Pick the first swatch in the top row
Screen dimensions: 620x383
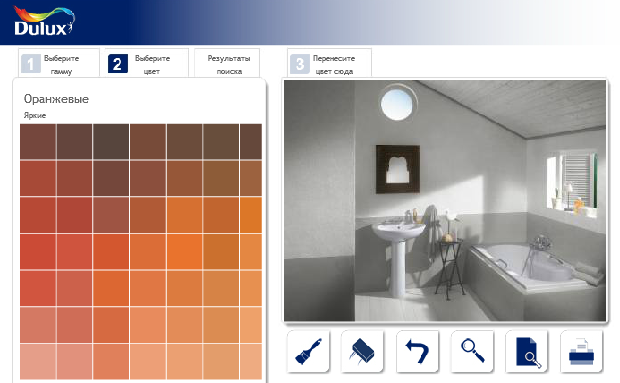(x=38, y=142)
